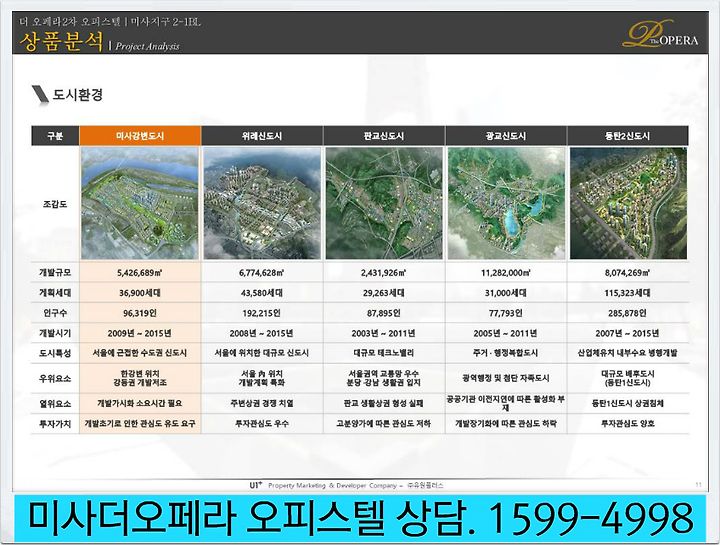Select the 미사강변도시 bird's-eye image
The height and width of the screenshot is (545, 720).
(140, 203)
